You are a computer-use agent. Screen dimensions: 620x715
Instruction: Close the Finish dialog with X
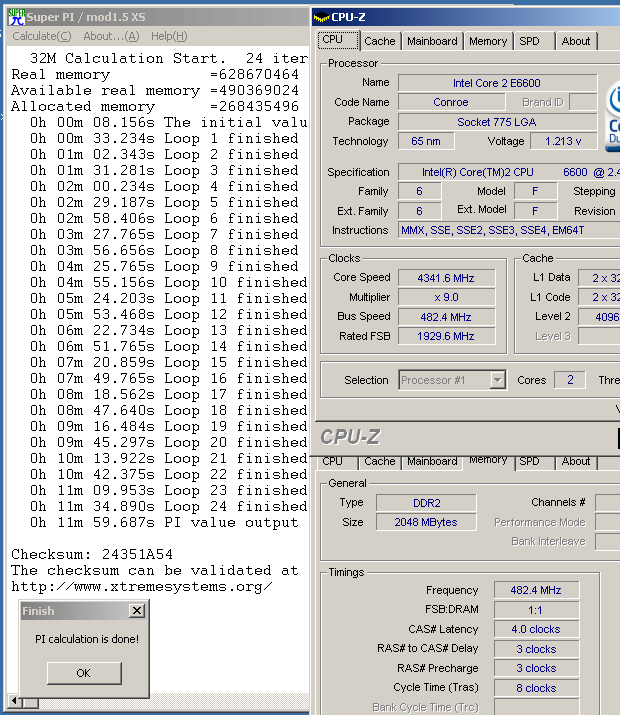[136, 611]
